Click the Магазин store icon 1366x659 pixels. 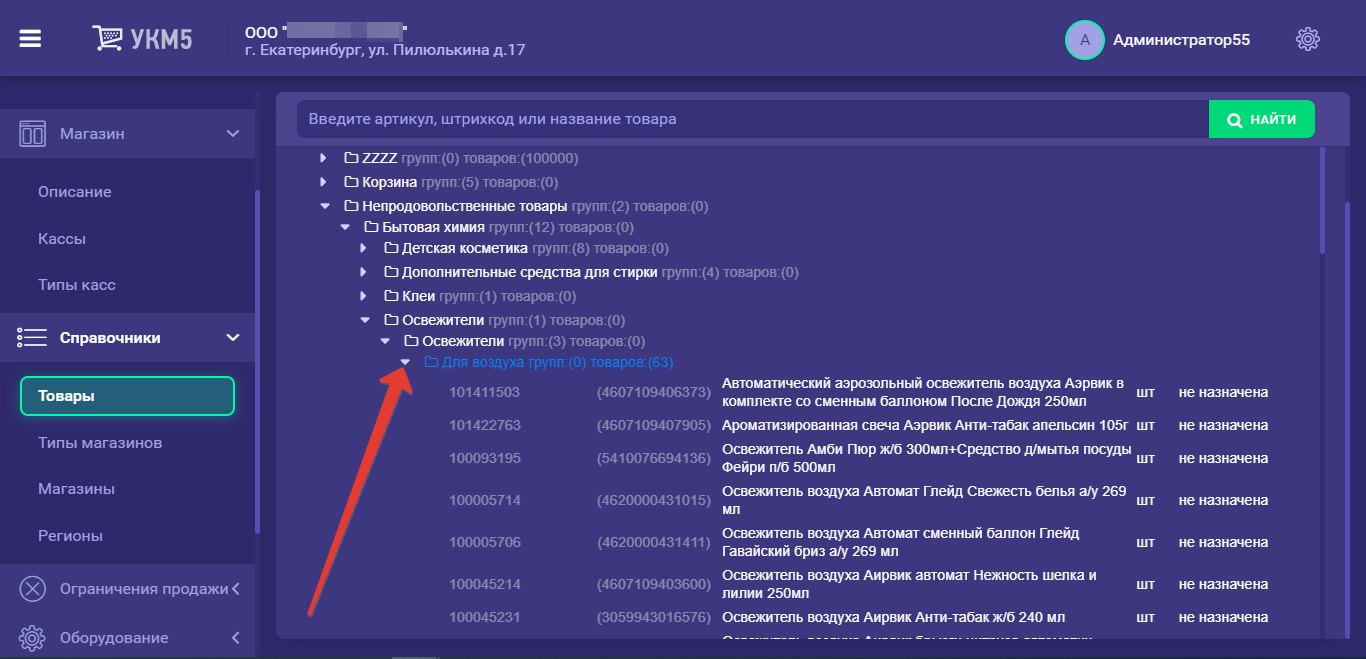point(33,134)
